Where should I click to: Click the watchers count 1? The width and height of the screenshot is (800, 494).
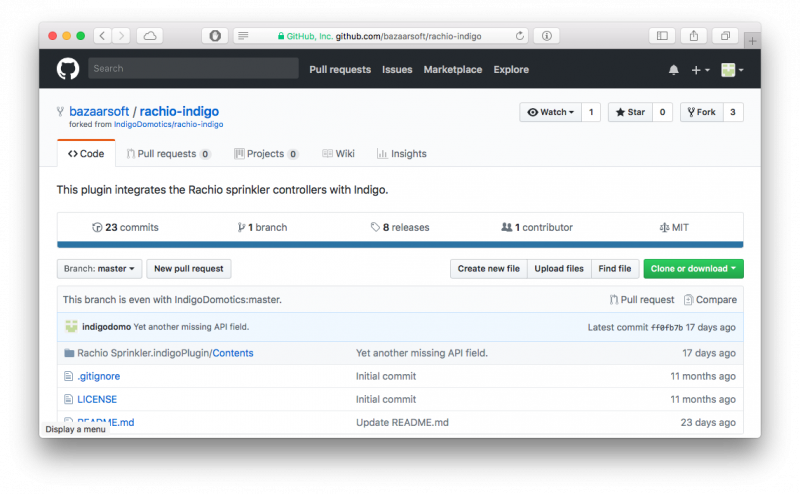(x=591, y=112)
